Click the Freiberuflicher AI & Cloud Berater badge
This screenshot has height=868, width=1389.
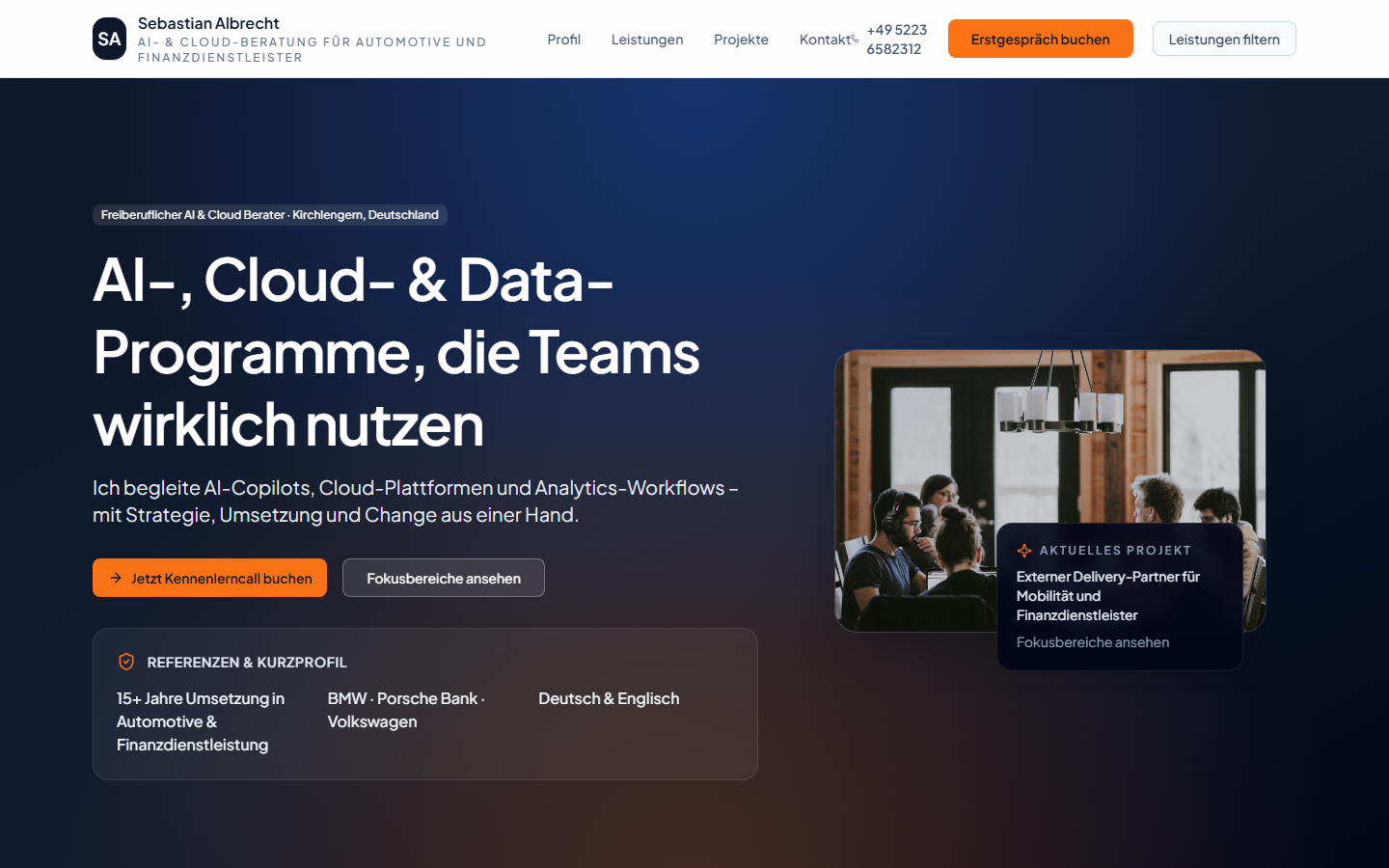click(270, 215)
